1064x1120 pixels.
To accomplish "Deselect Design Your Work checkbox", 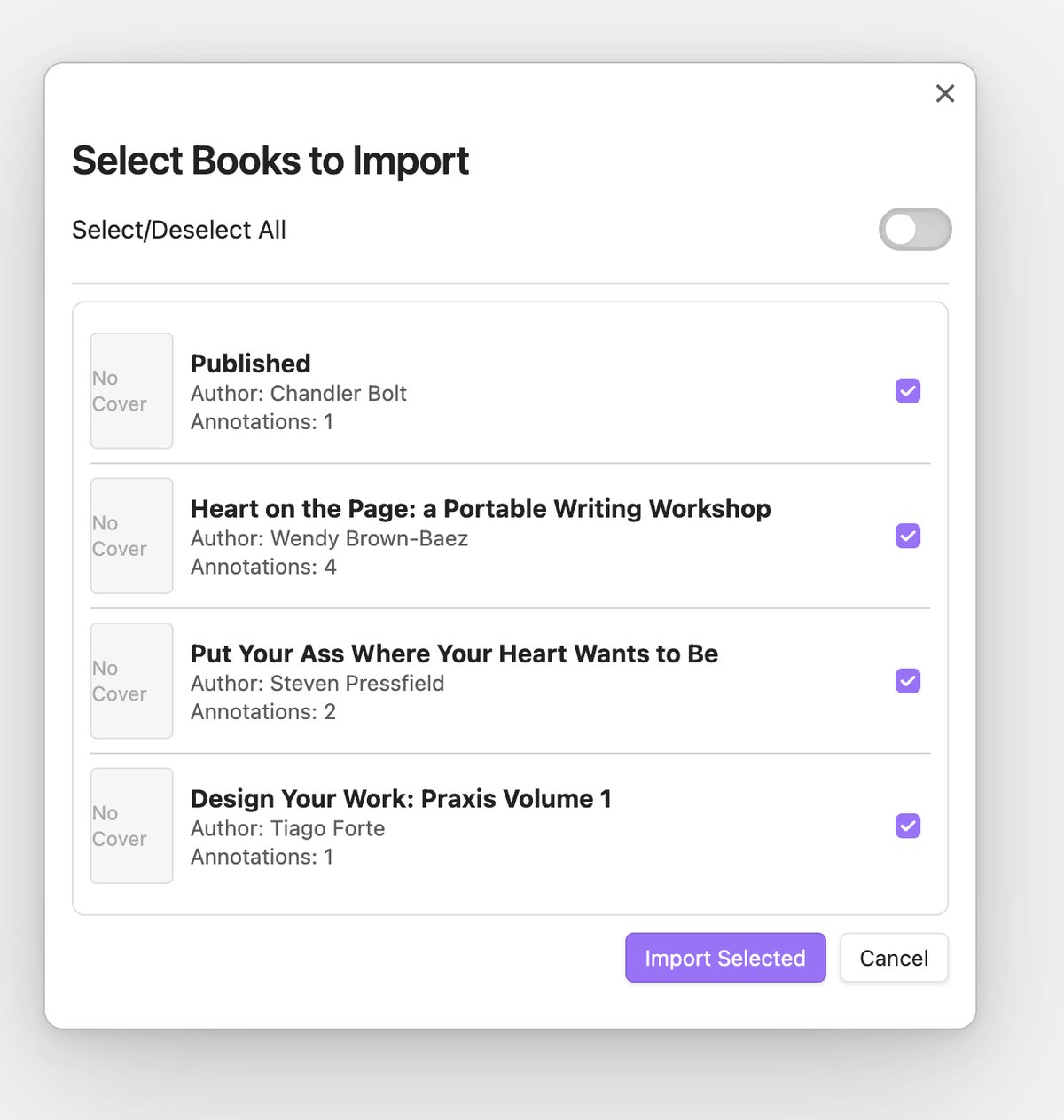I will tap(907, 826).
